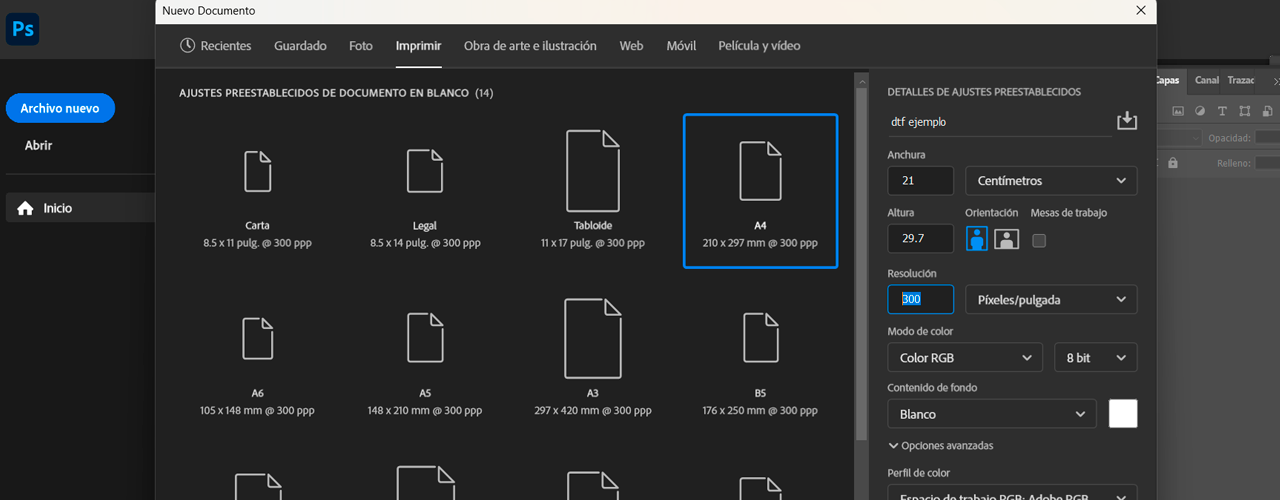
Task: Select the Imprimir tab
Action: click(418, 45)
